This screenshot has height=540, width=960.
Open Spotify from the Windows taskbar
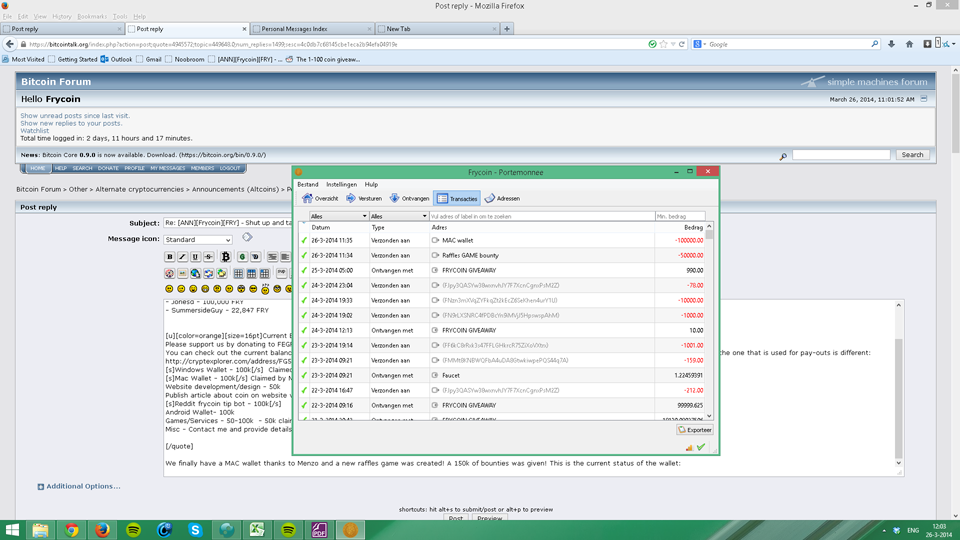pos(134,530)
